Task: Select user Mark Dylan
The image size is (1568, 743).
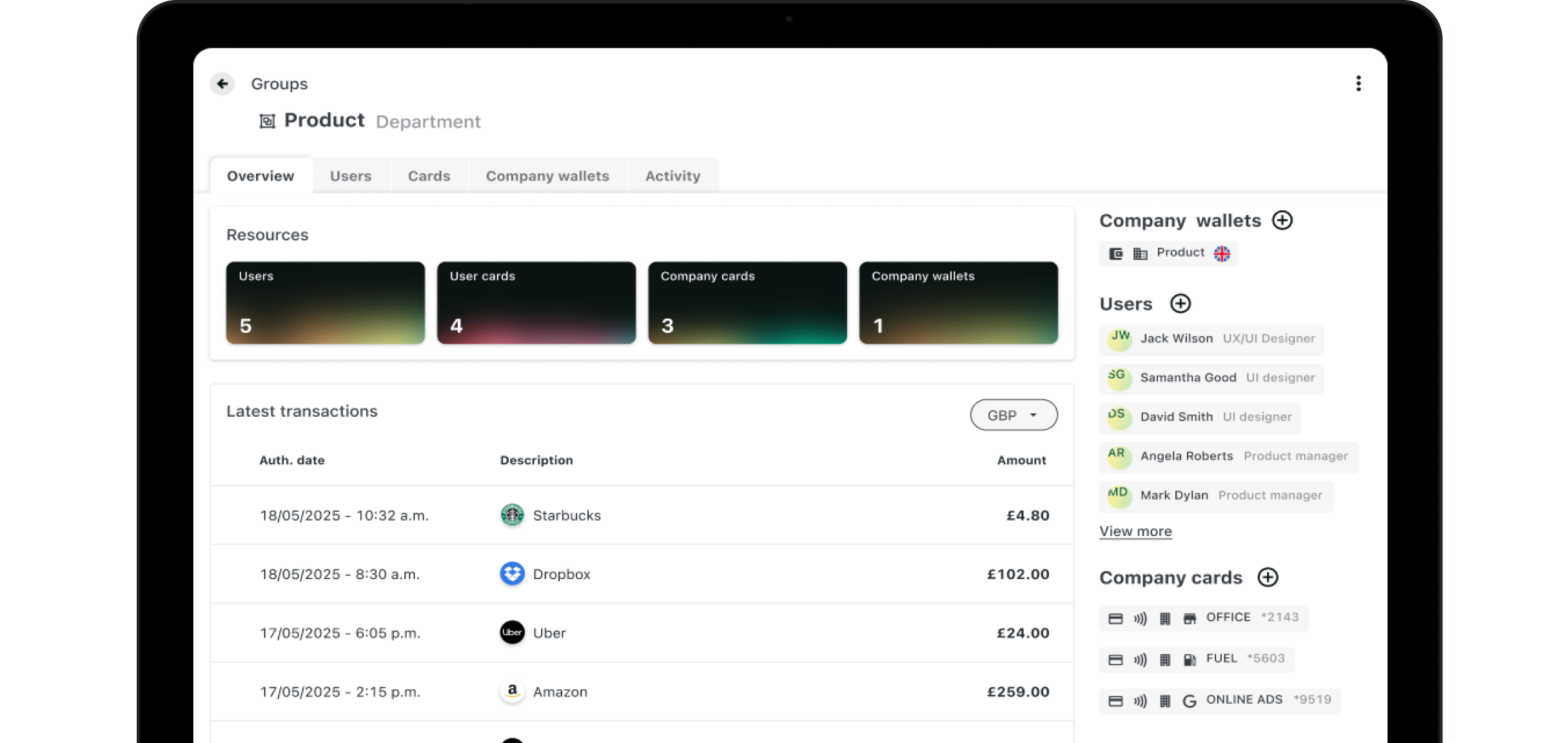Action: pos(1216,497)
